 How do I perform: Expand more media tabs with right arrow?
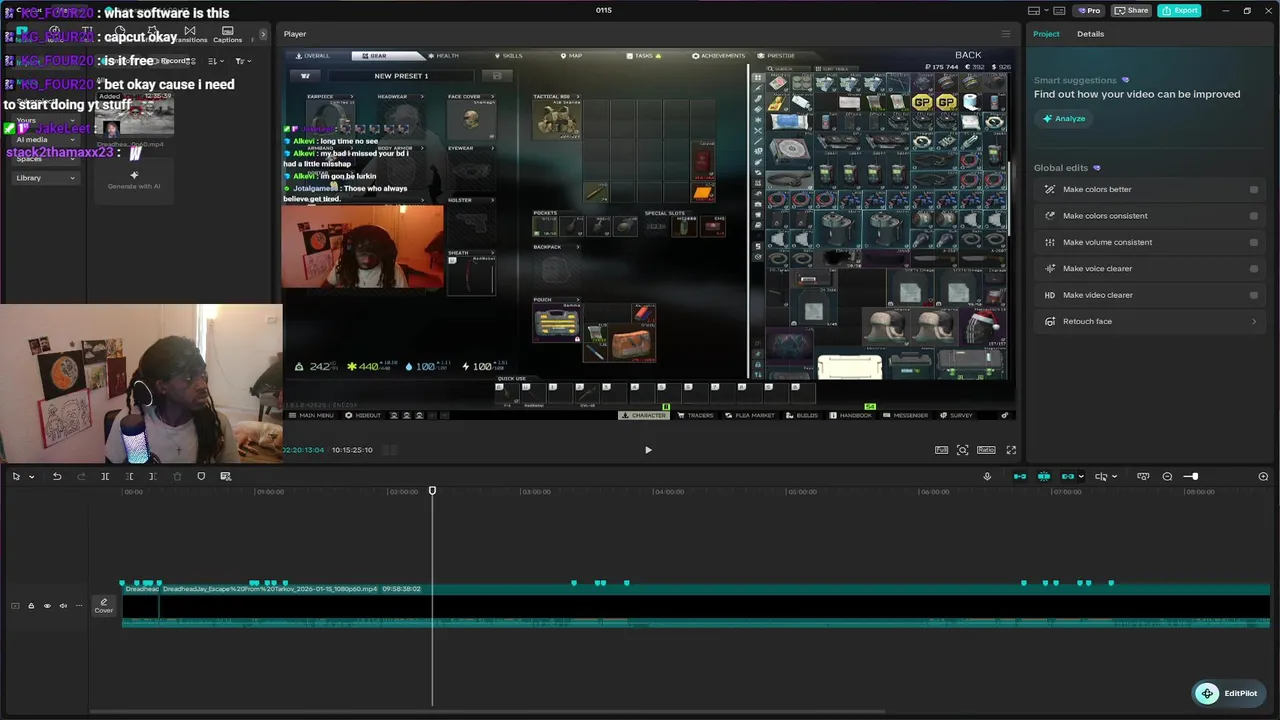pyautogui.click(x=263, y=35)
